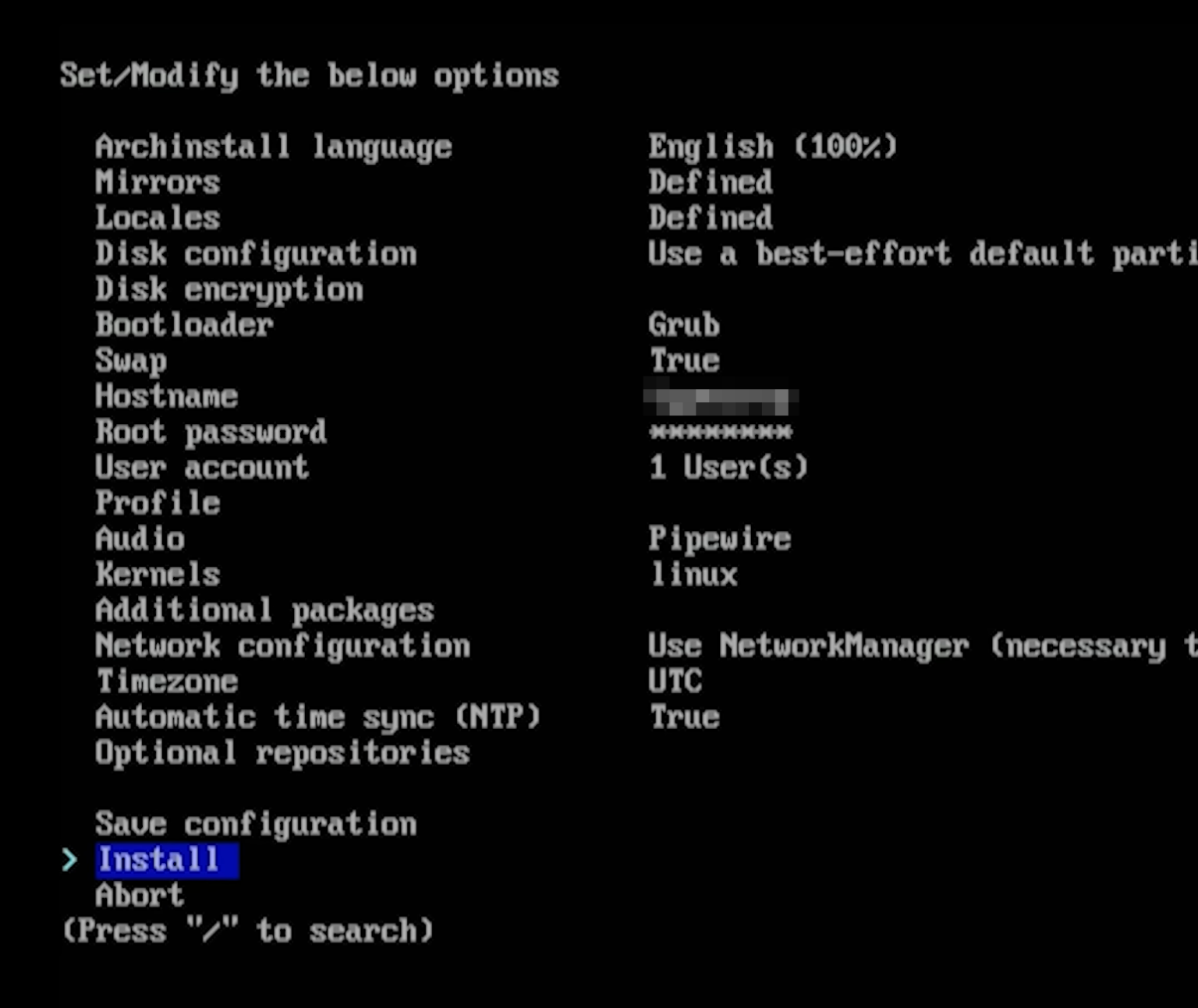Select the Disk configuration option
Viewport: 1198px width, 1008px height.
[253, 253]
